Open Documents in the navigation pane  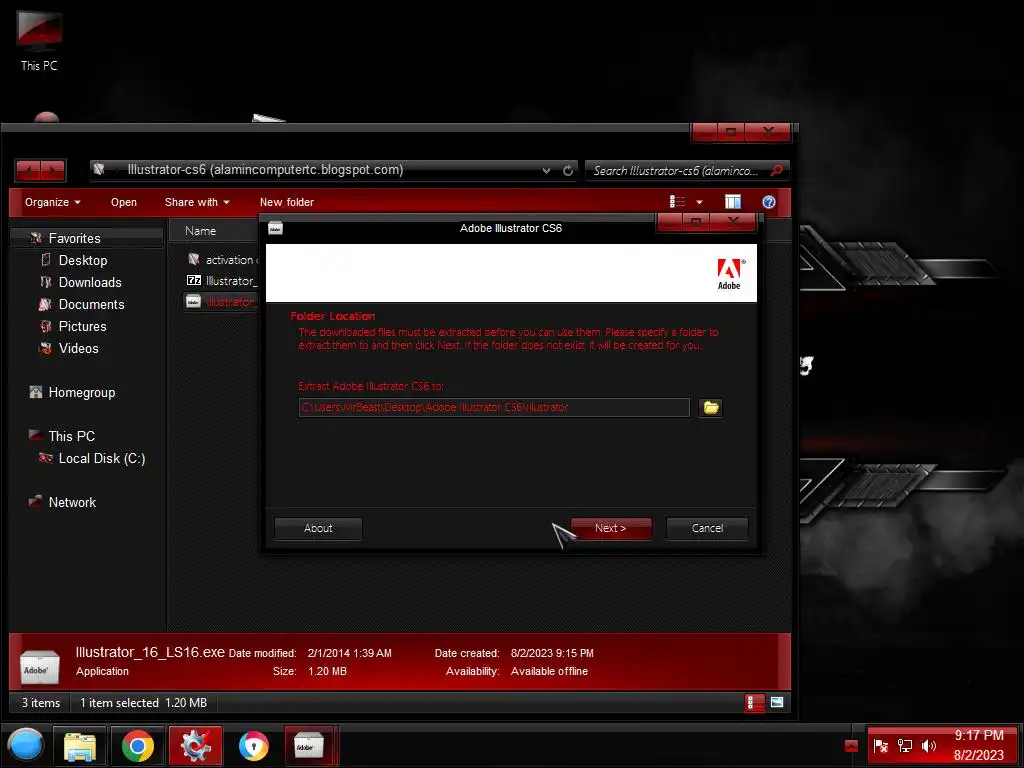click(x=91, y=304)
